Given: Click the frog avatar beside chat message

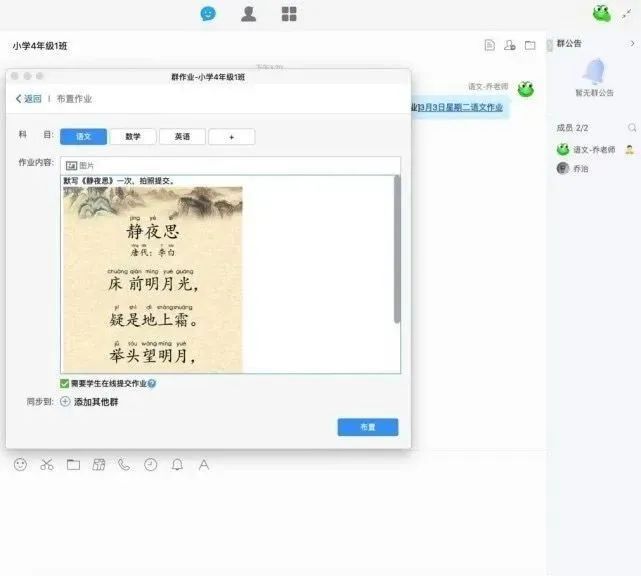Looking at the screenshot, I should pos(526,88).
